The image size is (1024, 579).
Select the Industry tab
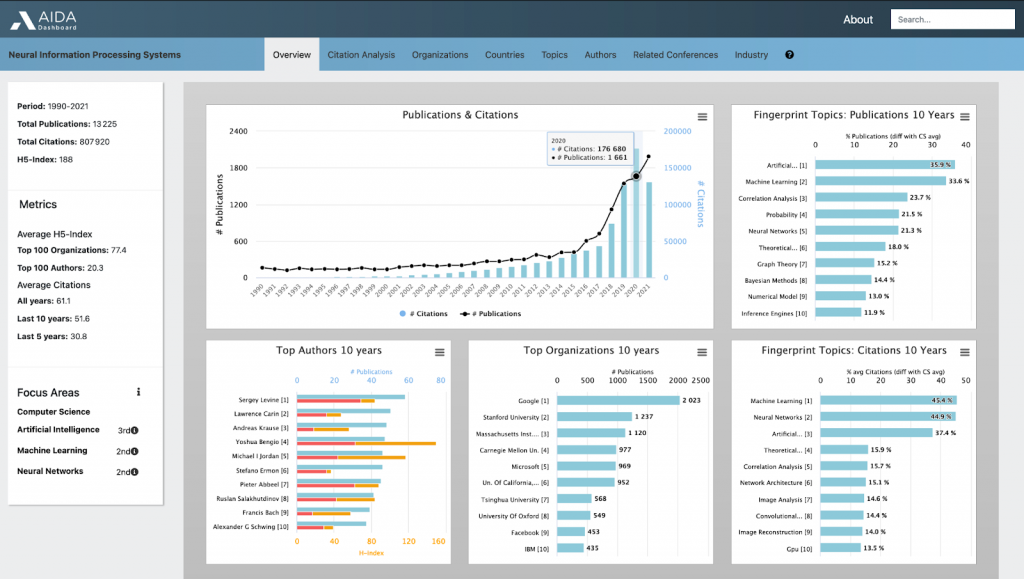tap(751, 55)
